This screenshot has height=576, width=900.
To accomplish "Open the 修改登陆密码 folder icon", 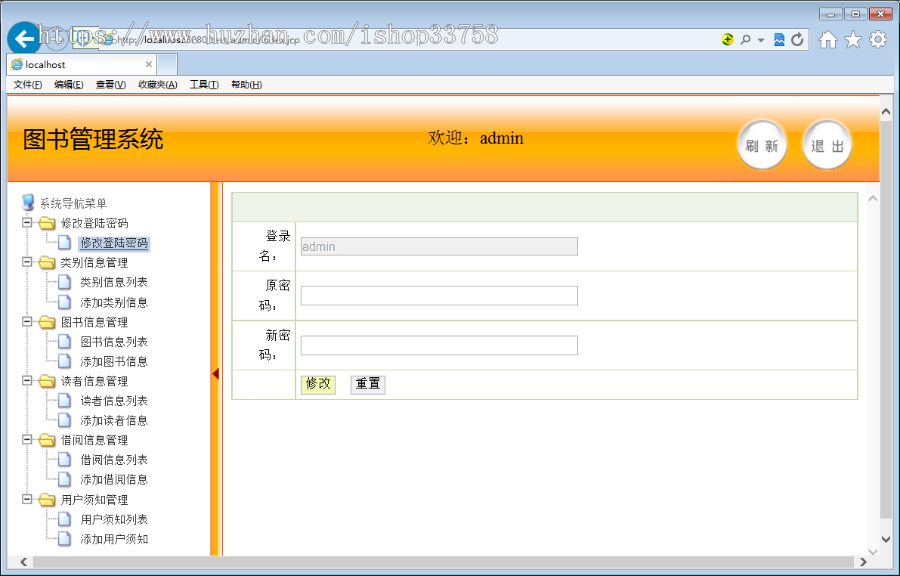I will [x=47, y=223].
